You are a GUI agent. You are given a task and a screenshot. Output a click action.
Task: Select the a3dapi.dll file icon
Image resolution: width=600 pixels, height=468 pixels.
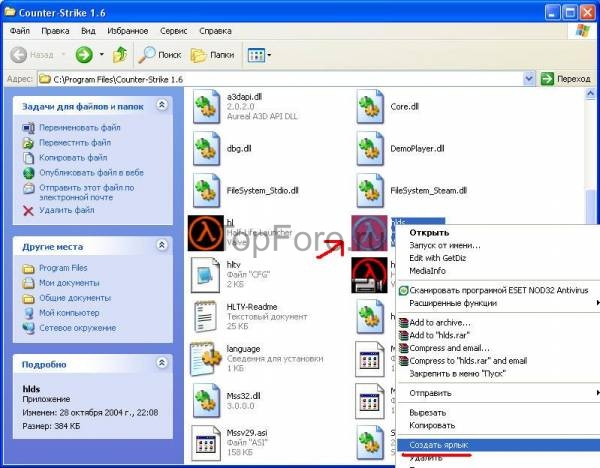pos(207,106)
